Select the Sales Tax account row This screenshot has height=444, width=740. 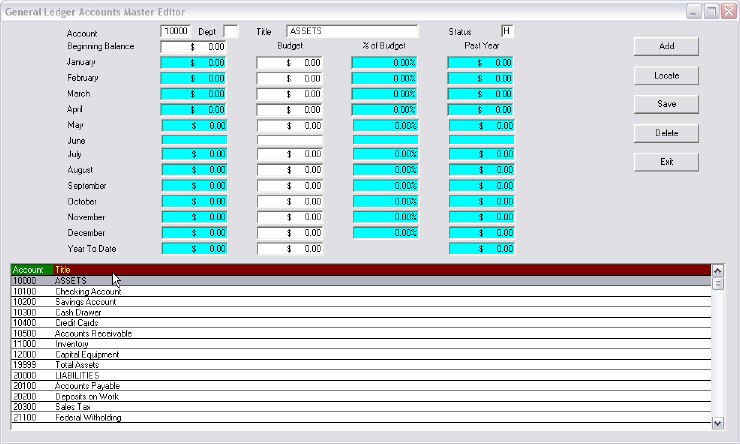[x=360, y=407]
